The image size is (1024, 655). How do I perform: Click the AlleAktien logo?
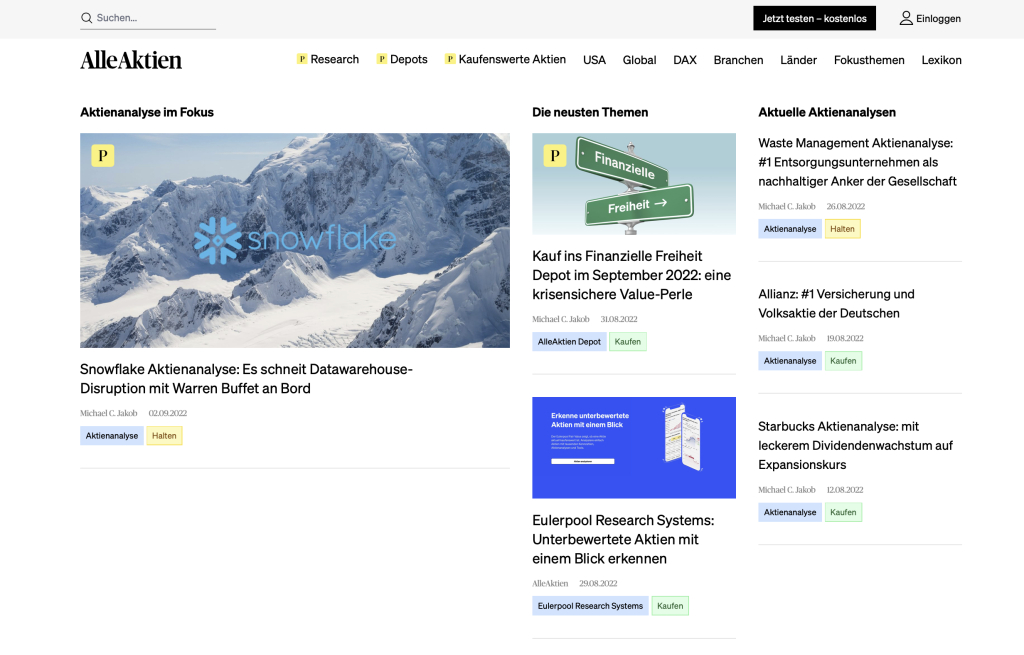(x=131, y=60)
